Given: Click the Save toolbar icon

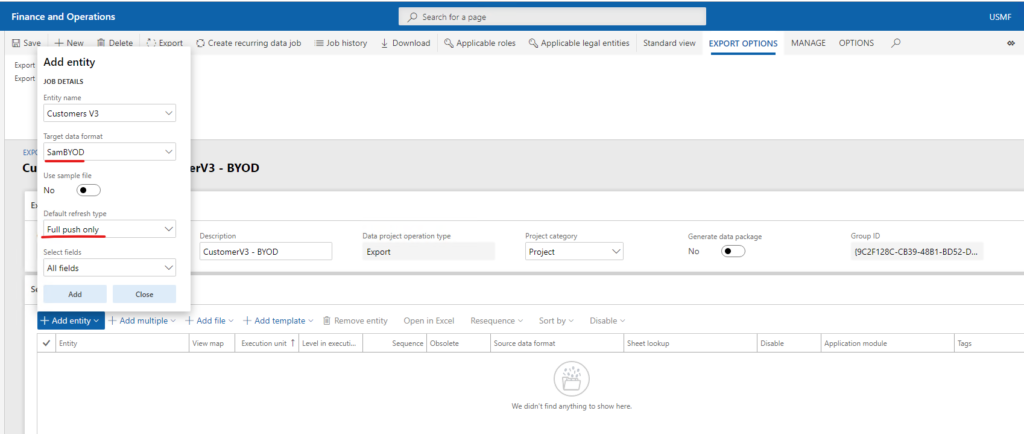Looking at the screenshot, I should click(16, 43).
